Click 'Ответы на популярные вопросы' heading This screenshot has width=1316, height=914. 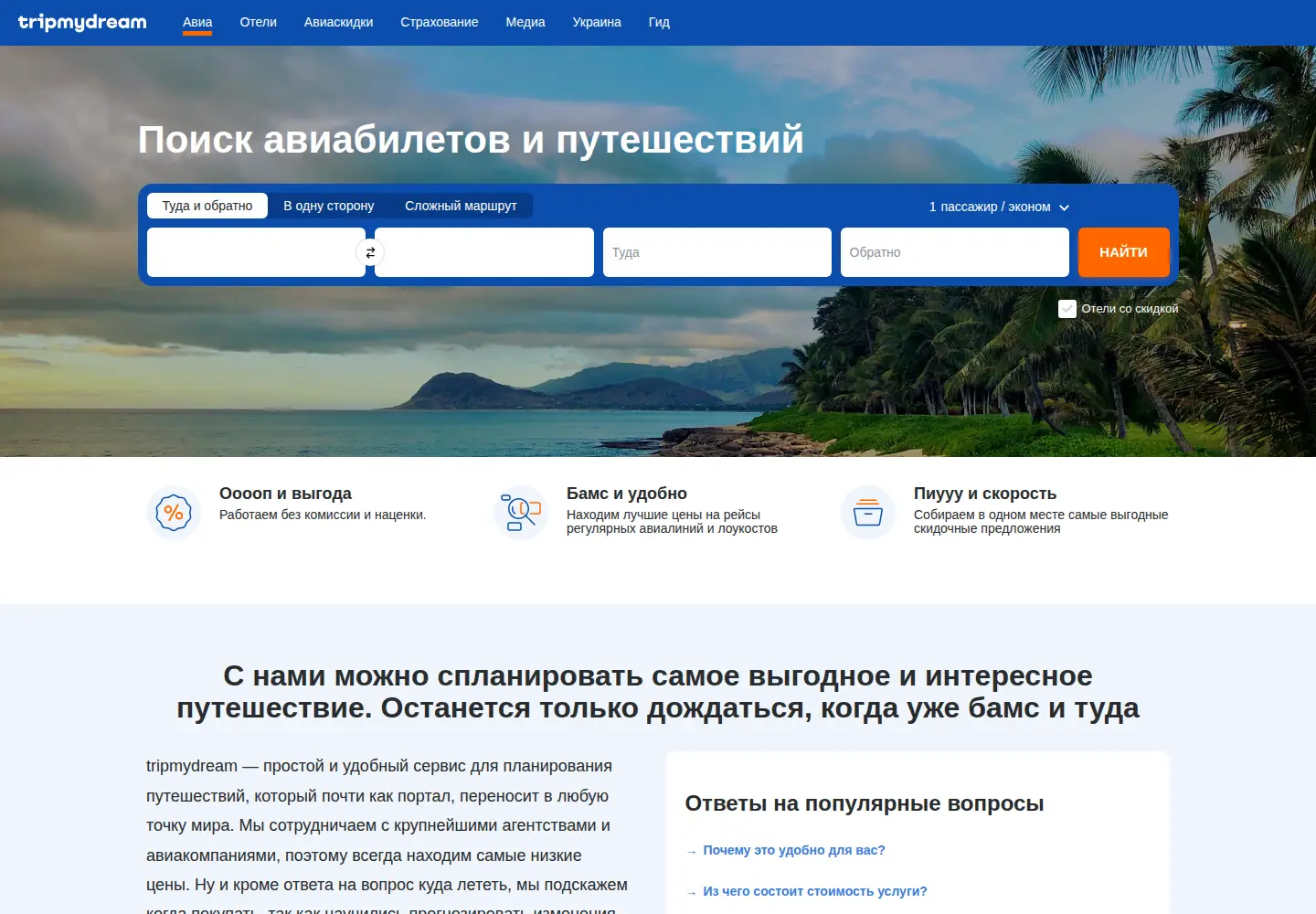point(865,803)
